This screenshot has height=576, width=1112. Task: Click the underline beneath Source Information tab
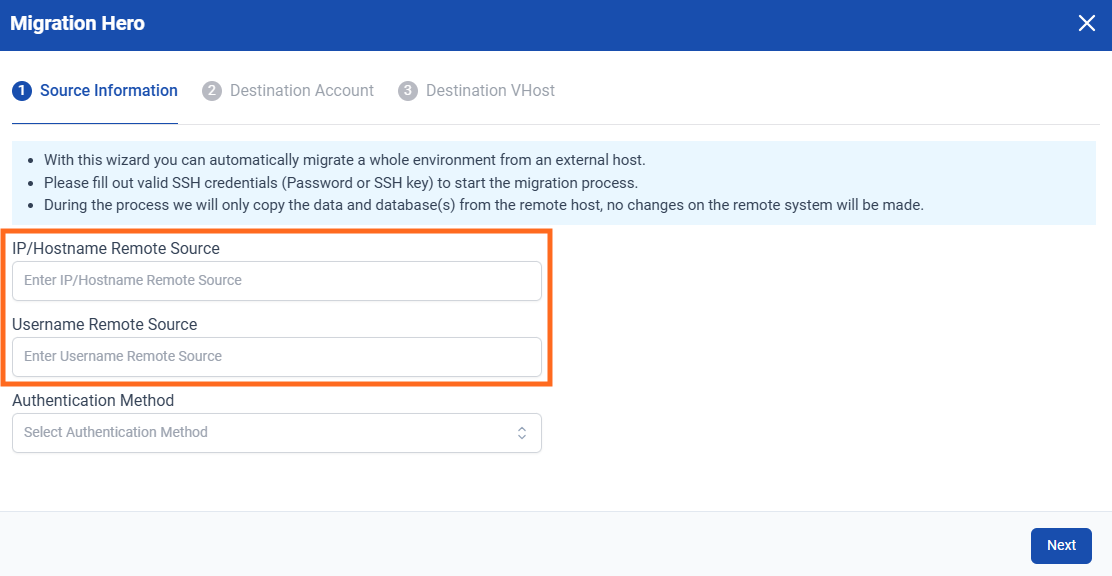pyautogui.click(x=95, y=123)
